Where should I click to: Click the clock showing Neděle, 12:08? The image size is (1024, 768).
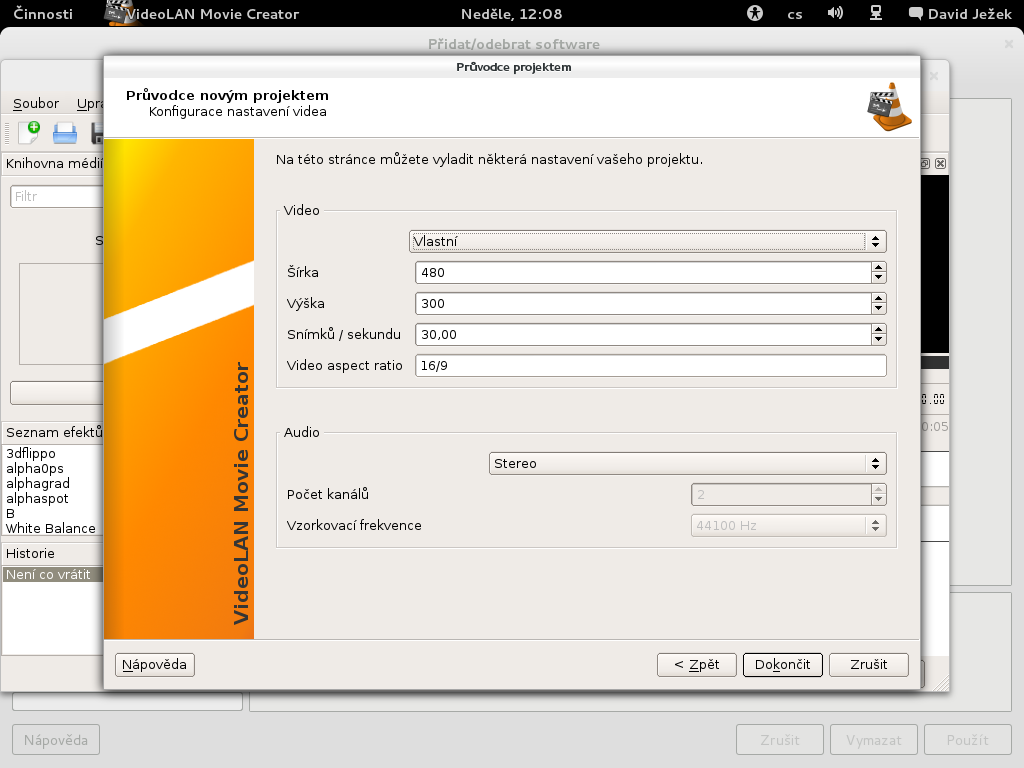(511, 14)
